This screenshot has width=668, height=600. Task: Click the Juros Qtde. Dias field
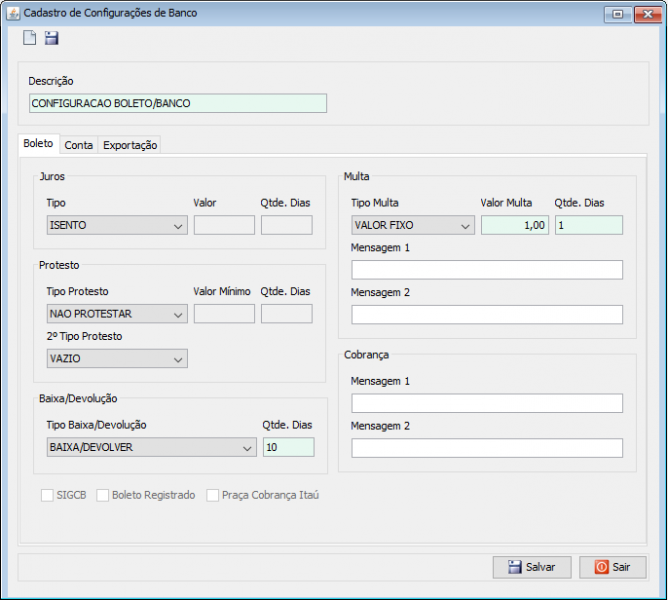[x=287, y=225]
